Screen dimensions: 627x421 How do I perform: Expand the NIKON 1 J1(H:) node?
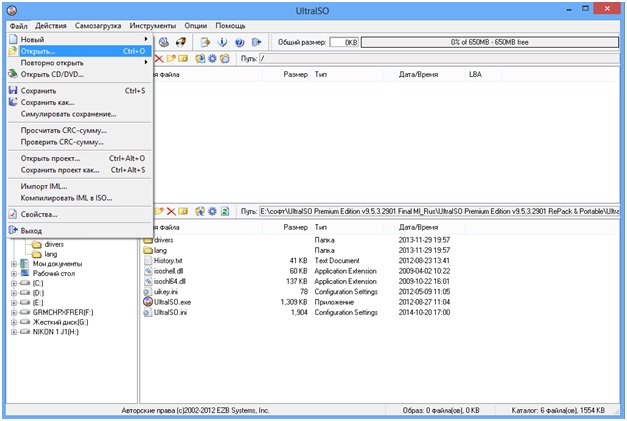(x=14, y=332)
